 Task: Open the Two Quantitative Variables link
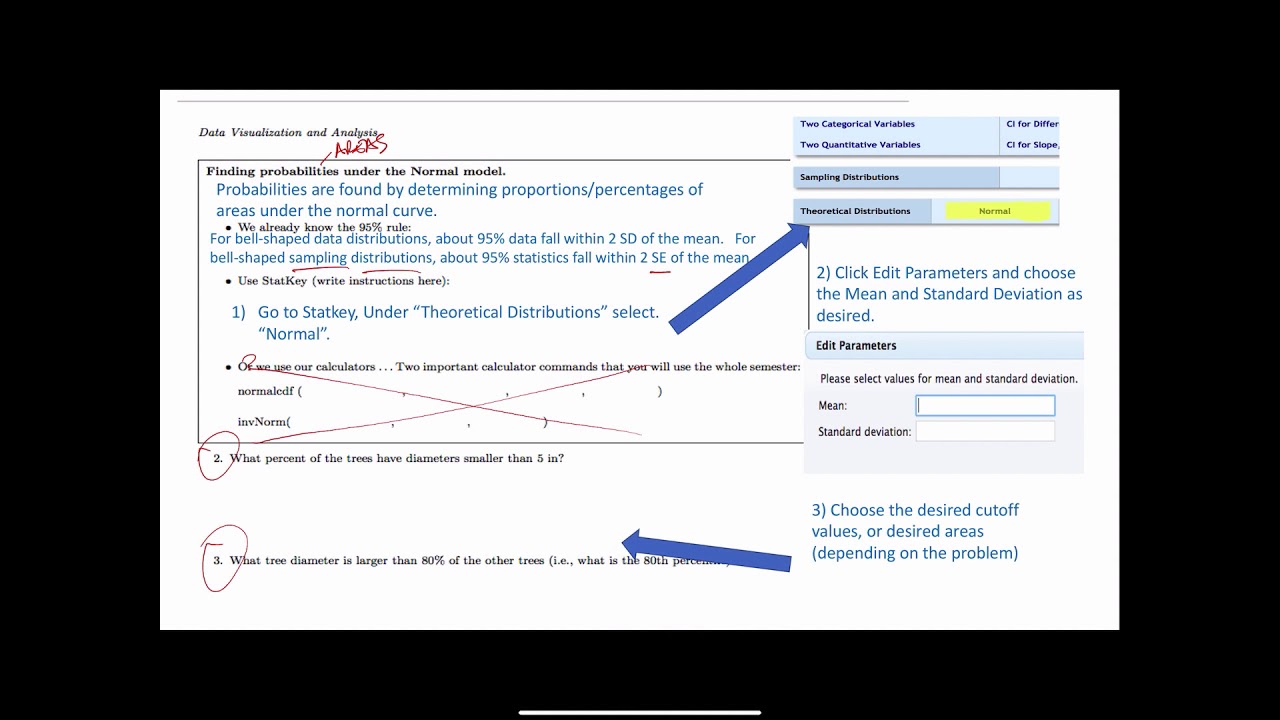pyautogui.click(x=860, y=145)
